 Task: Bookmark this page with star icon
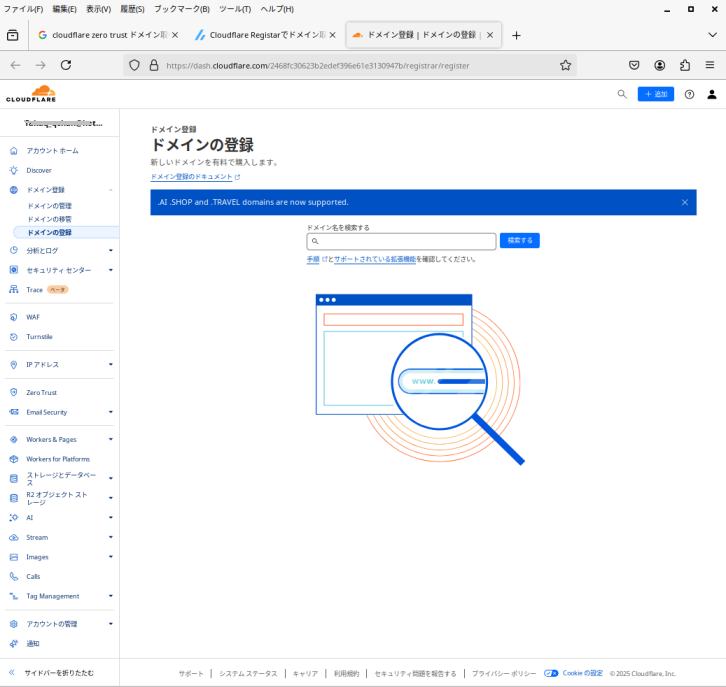[x=565, y=65]
